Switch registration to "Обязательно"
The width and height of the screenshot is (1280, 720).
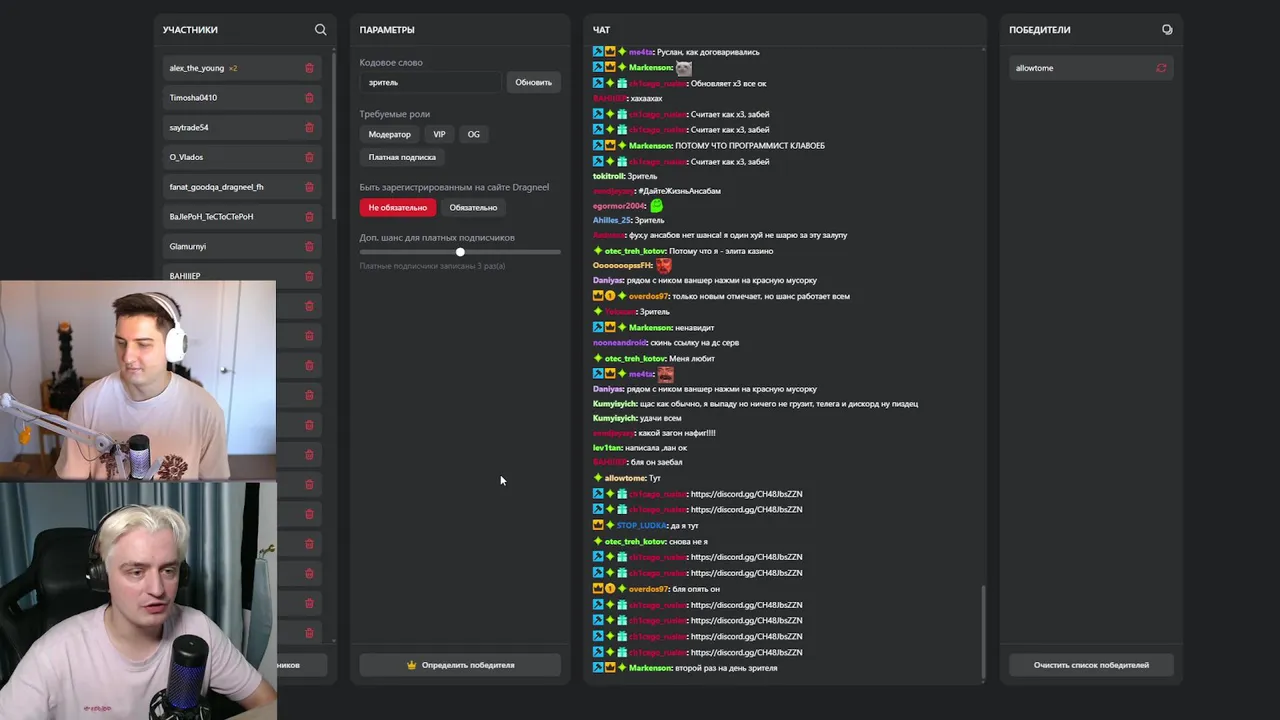473,208
